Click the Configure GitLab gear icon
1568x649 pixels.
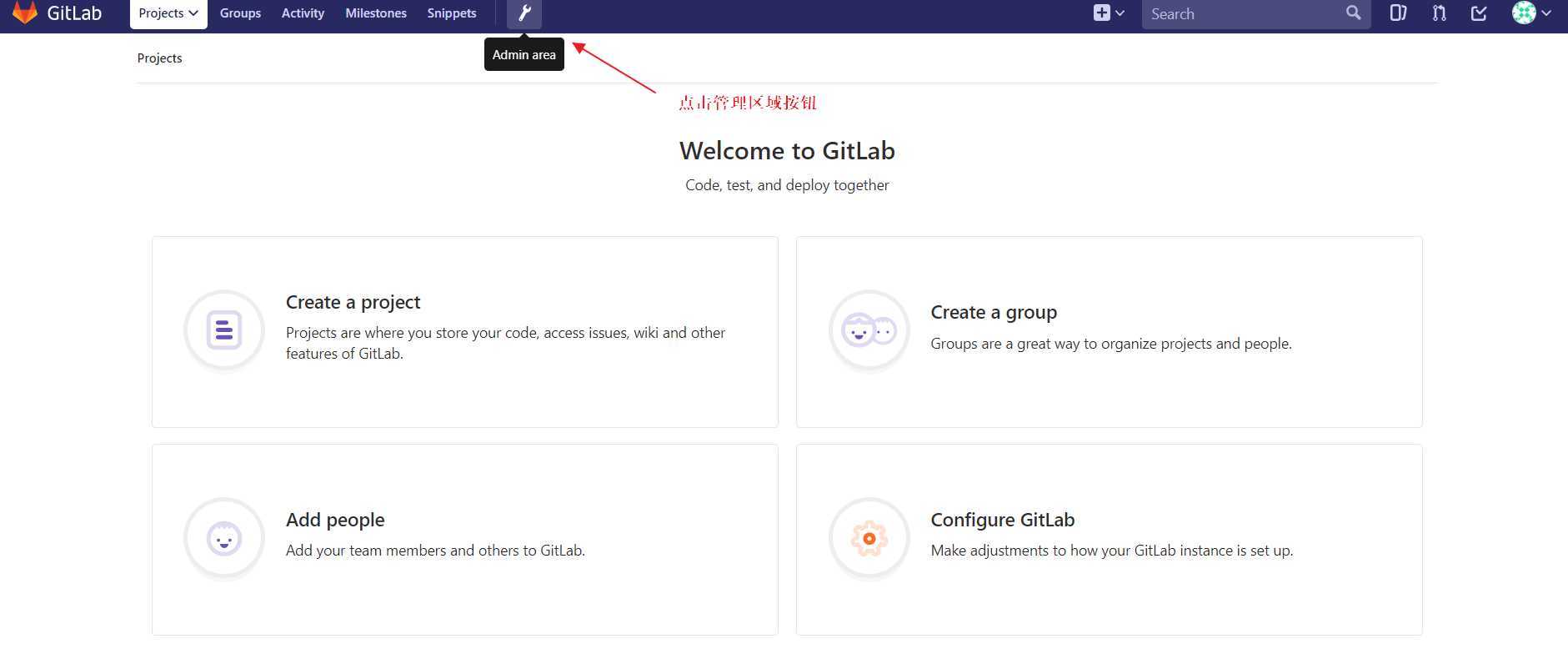(869, 538)
